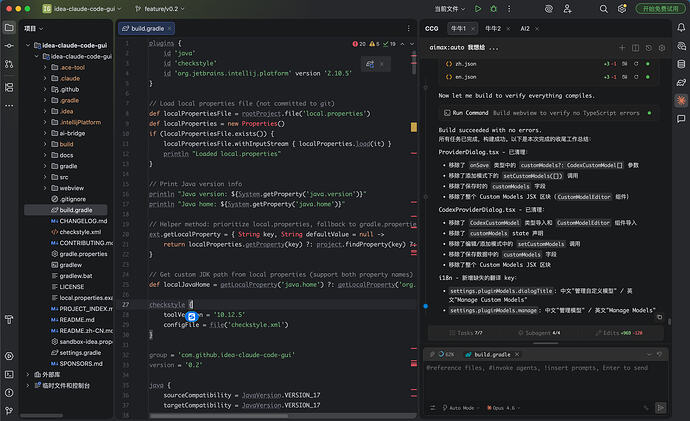690x421 pixels.
Task: Expand the src folder
Action: (45, 177)
